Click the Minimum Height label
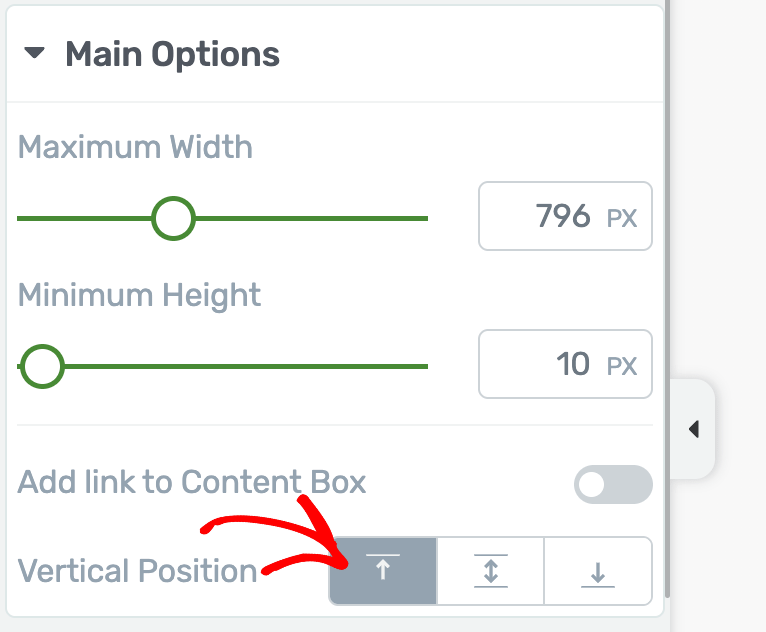The height and width of the screenshot is (632, 766). (x=139, y=295)
